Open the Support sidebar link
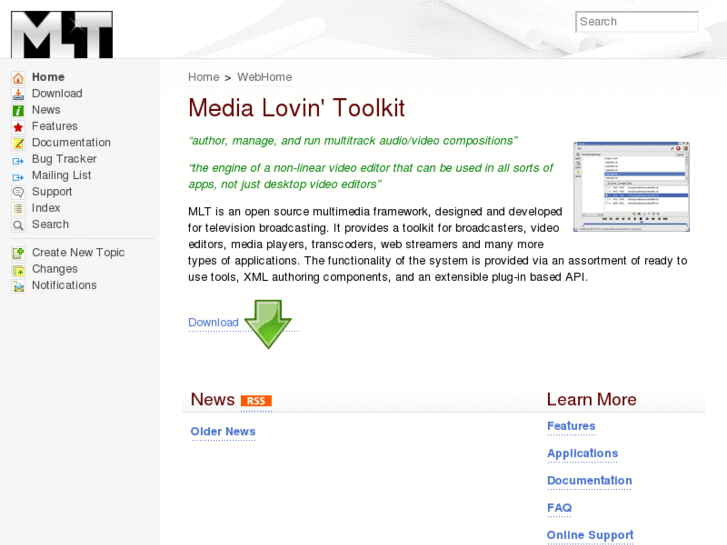The height and width of the screenshot is (545, 727). click(x=52, y=192)
